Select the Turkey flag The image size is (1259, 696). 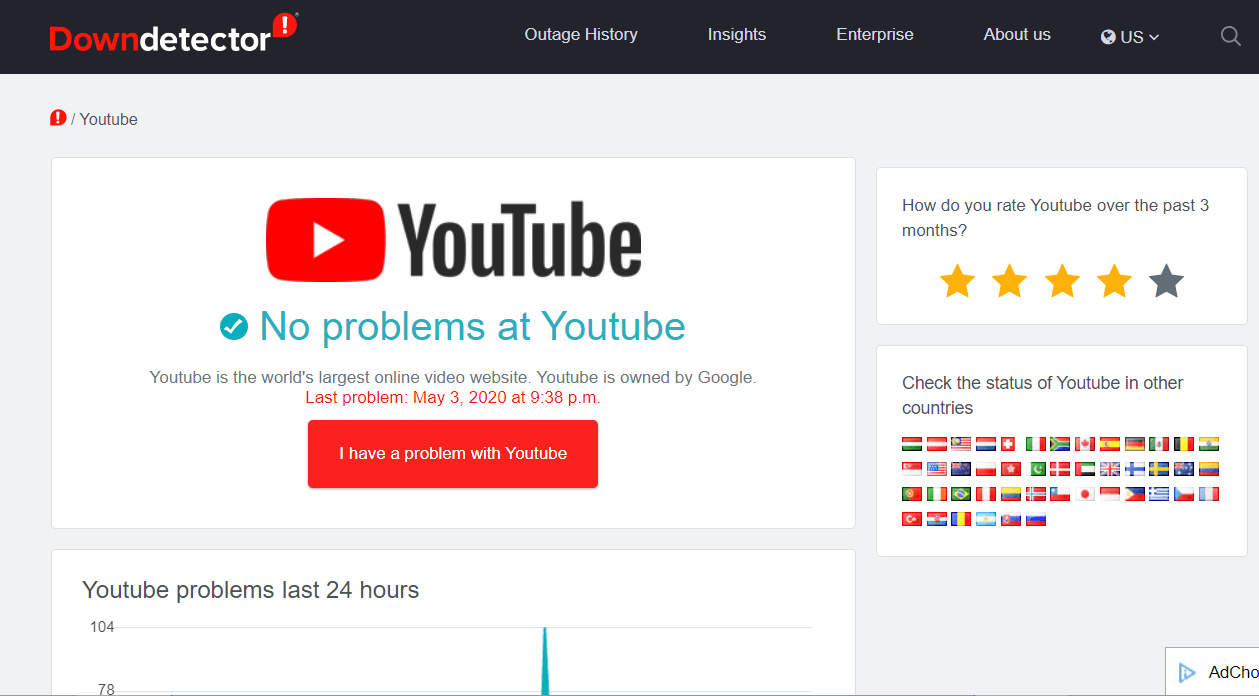click(912, 519)
